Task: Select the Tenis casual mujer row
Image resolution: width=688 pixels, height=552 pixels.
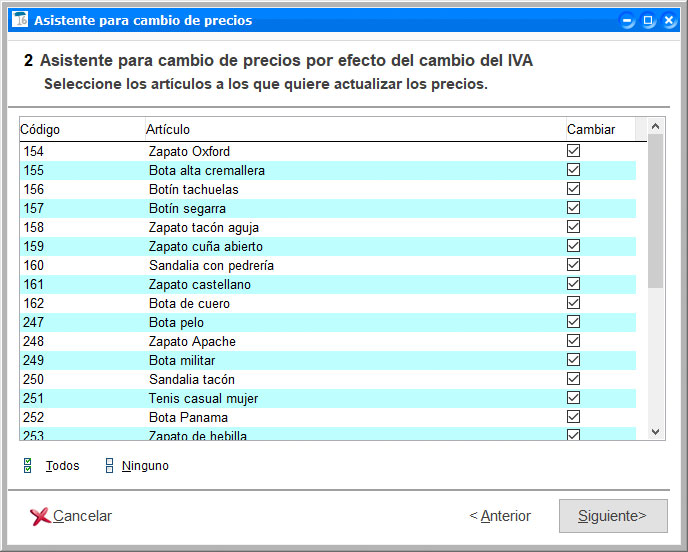Action: point(328,398)
